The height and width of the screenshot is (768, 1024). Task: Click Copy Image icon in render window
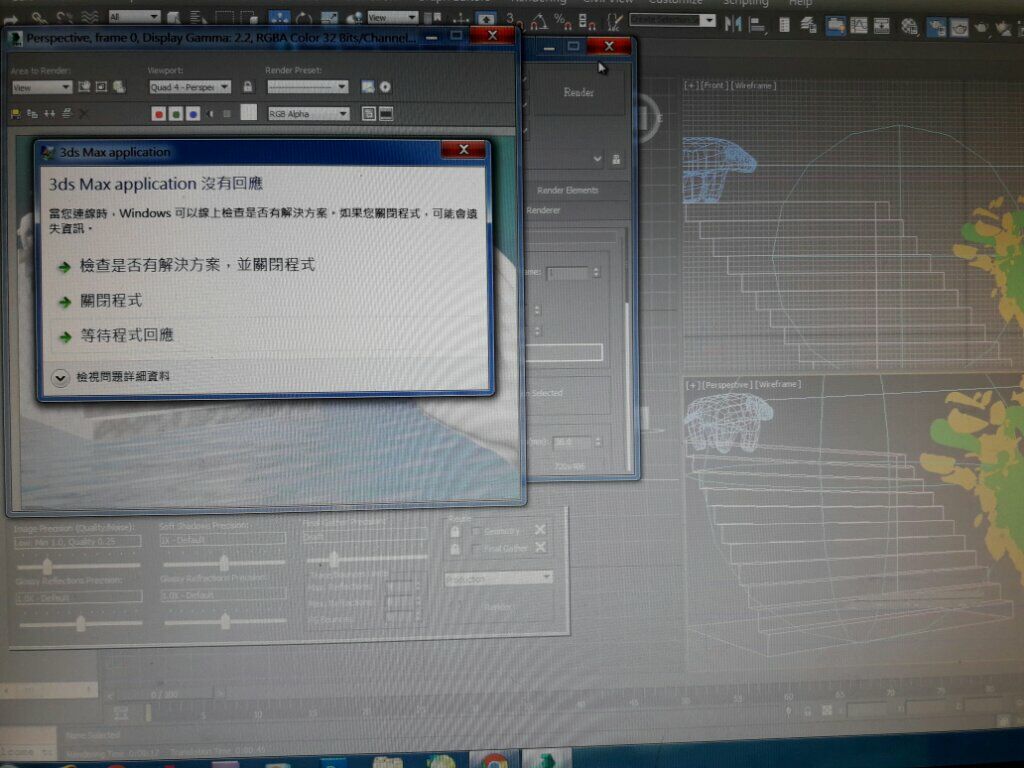[32, 114]
